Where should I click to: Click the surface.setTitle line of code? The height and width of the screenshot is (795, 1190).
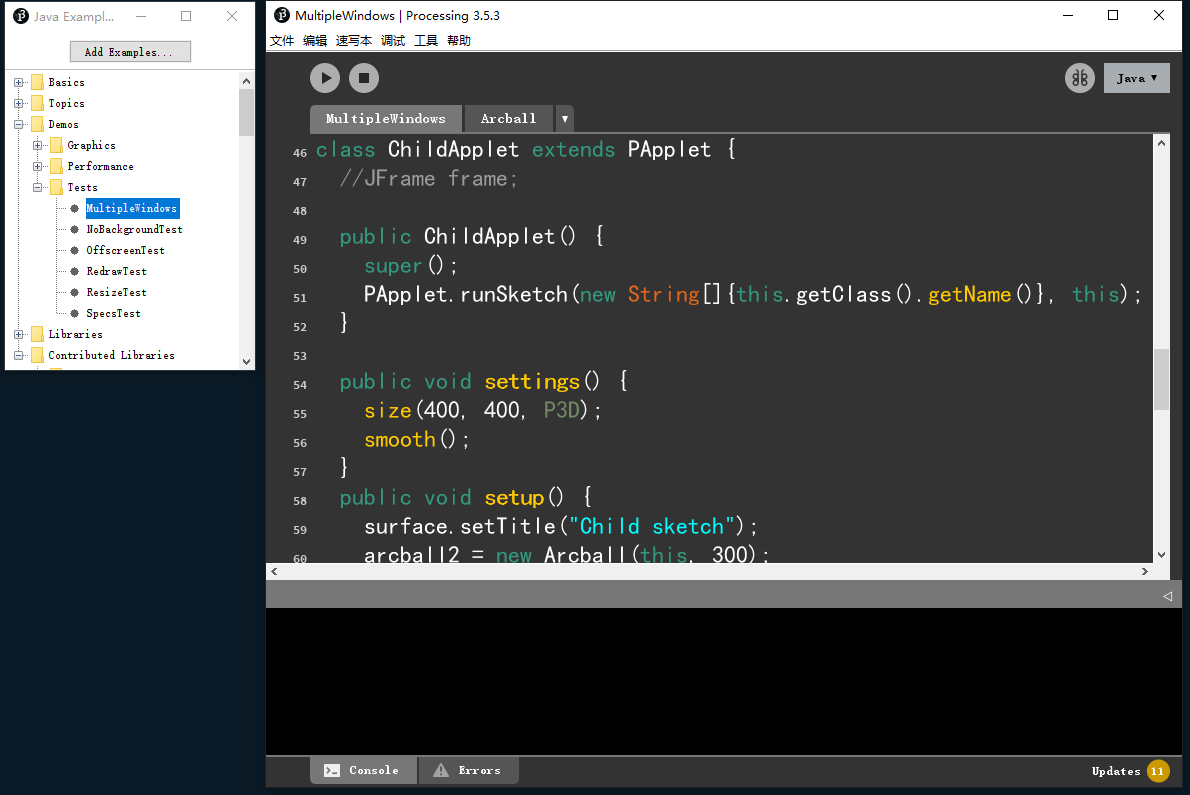(x=561, y=526)
